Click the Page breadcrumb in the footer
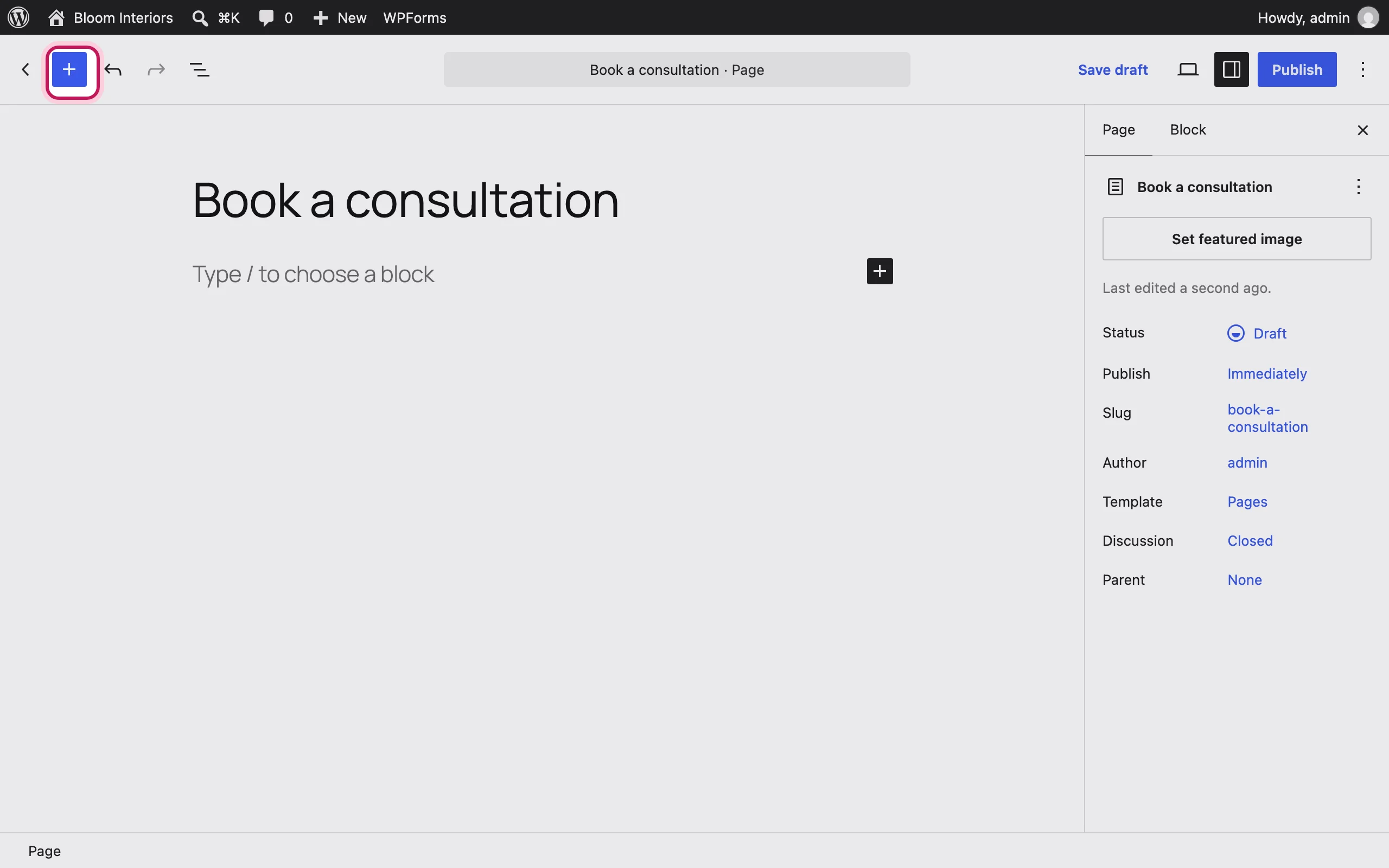 (44, 851)
